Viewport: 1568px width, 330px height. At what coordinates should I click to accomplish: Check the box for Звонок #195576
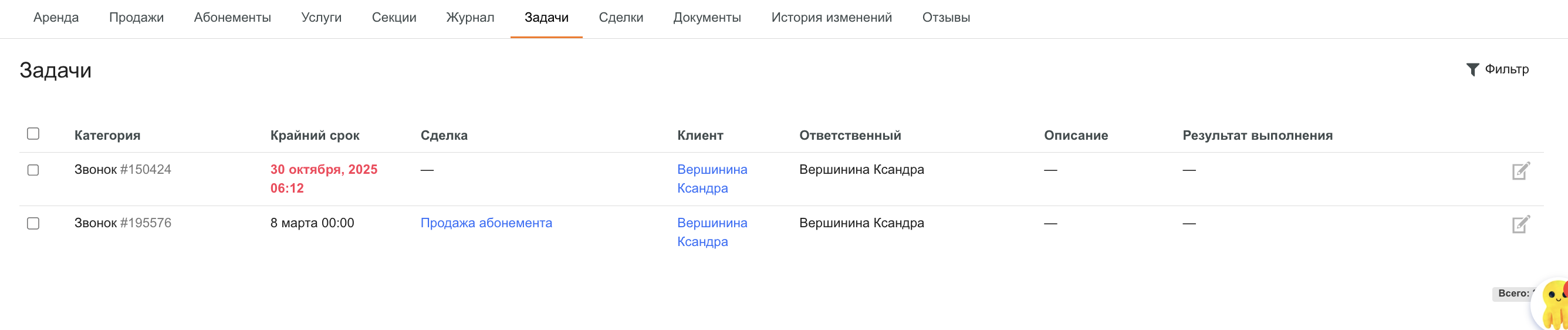point(33,224)
